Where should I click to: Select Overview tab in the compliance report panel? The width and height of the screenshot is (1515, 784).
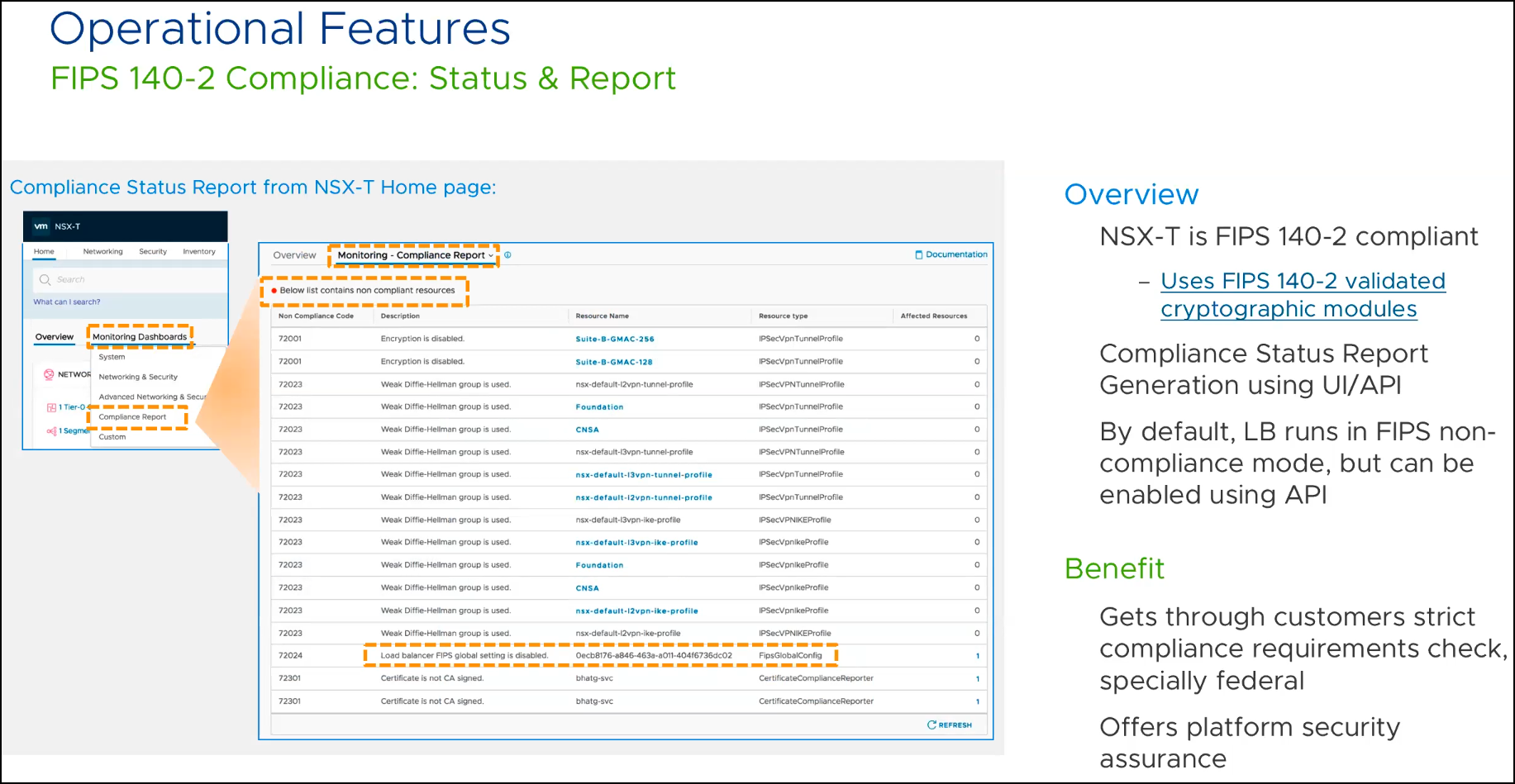[294, 255]
